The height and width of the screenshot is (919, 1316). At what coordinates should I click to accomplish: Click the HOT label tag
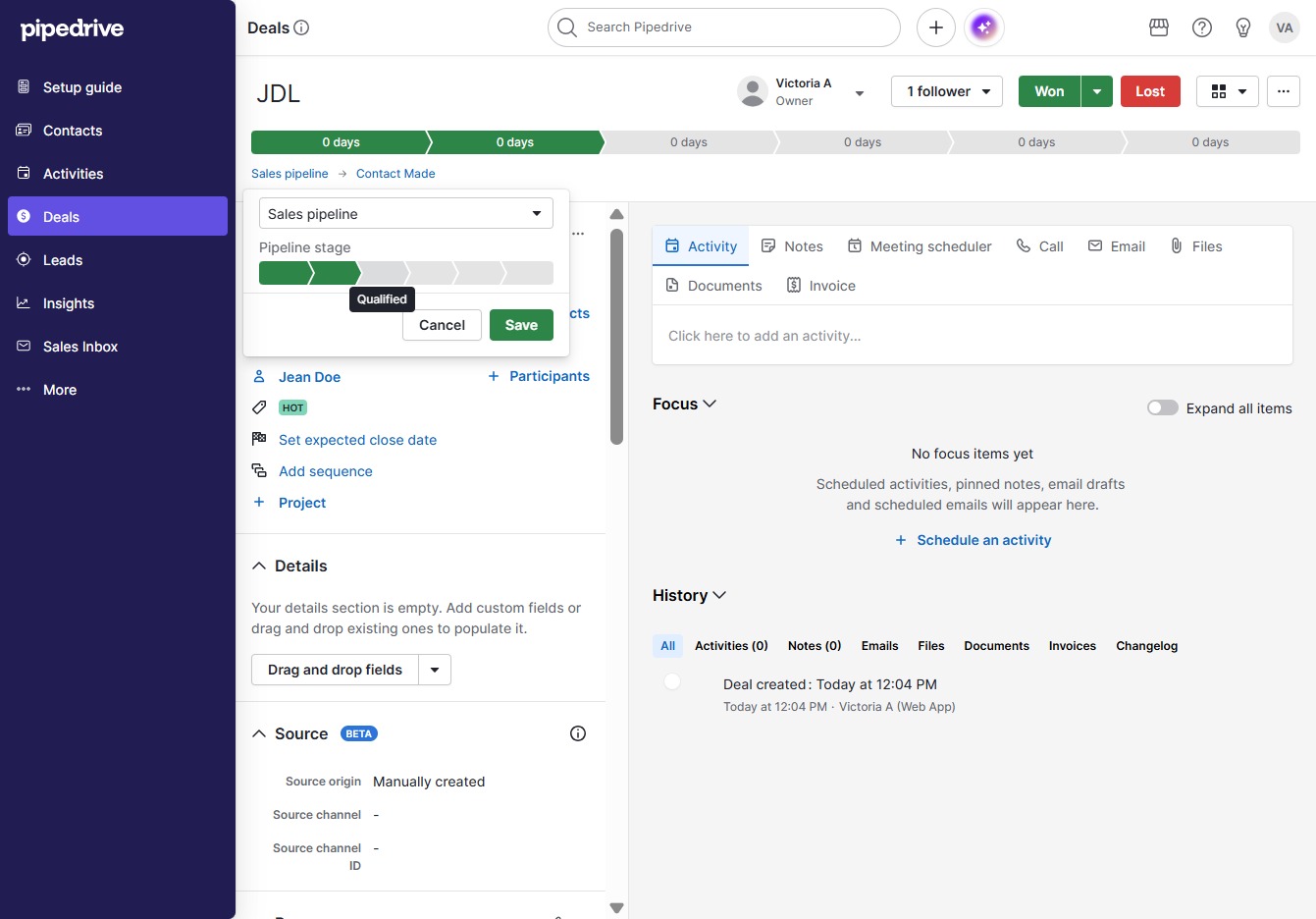(x=292, y=407)
